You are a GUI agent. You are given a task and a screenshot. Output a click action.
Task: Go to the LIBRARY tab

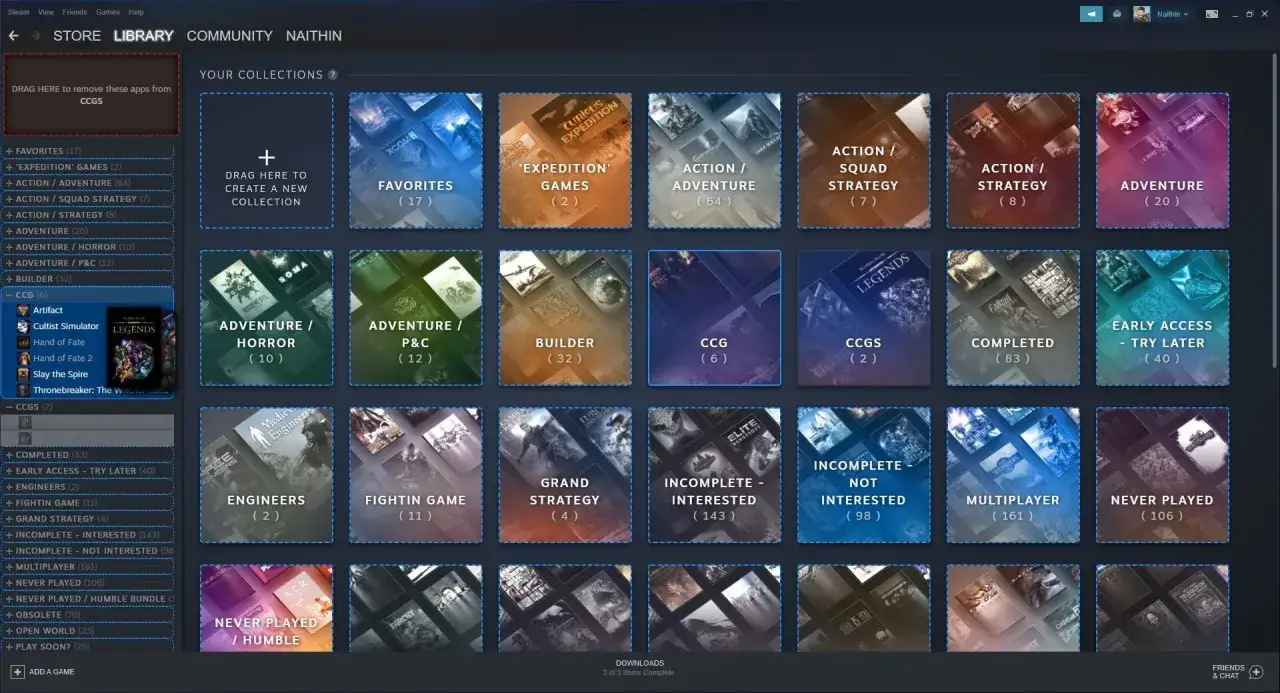[x=143, y=36]
